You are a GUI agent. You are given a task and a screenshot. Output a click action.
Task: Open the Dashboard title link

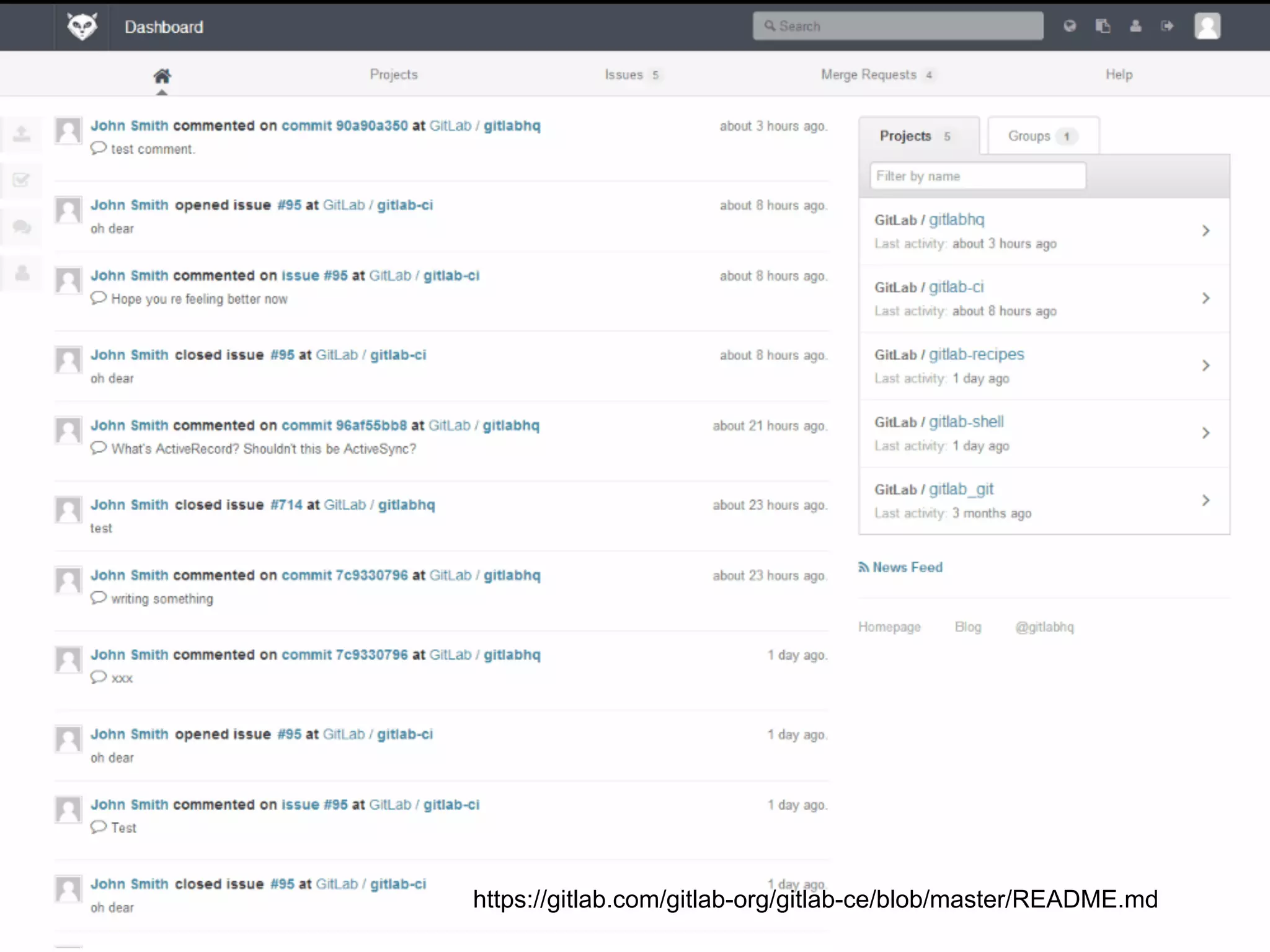pyautogui.click(x=164, y=27)
